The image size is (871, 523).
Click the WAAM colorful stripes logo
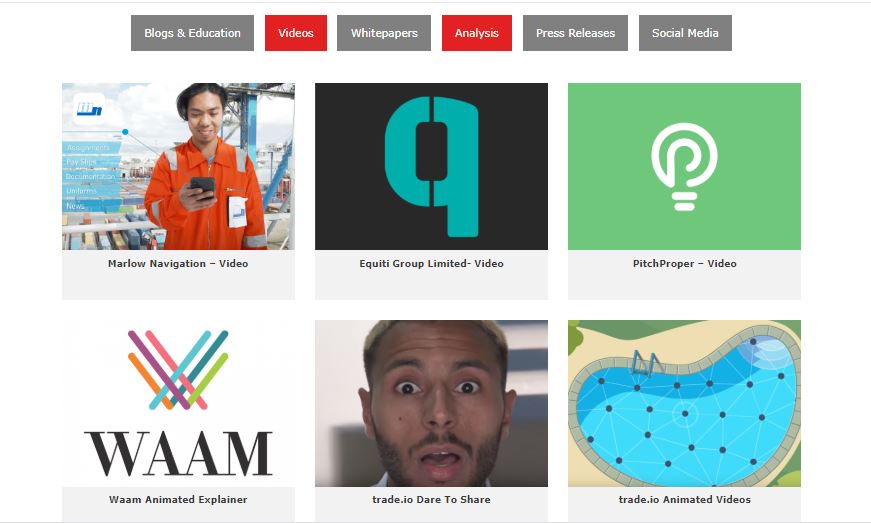[x=178, y=370]
